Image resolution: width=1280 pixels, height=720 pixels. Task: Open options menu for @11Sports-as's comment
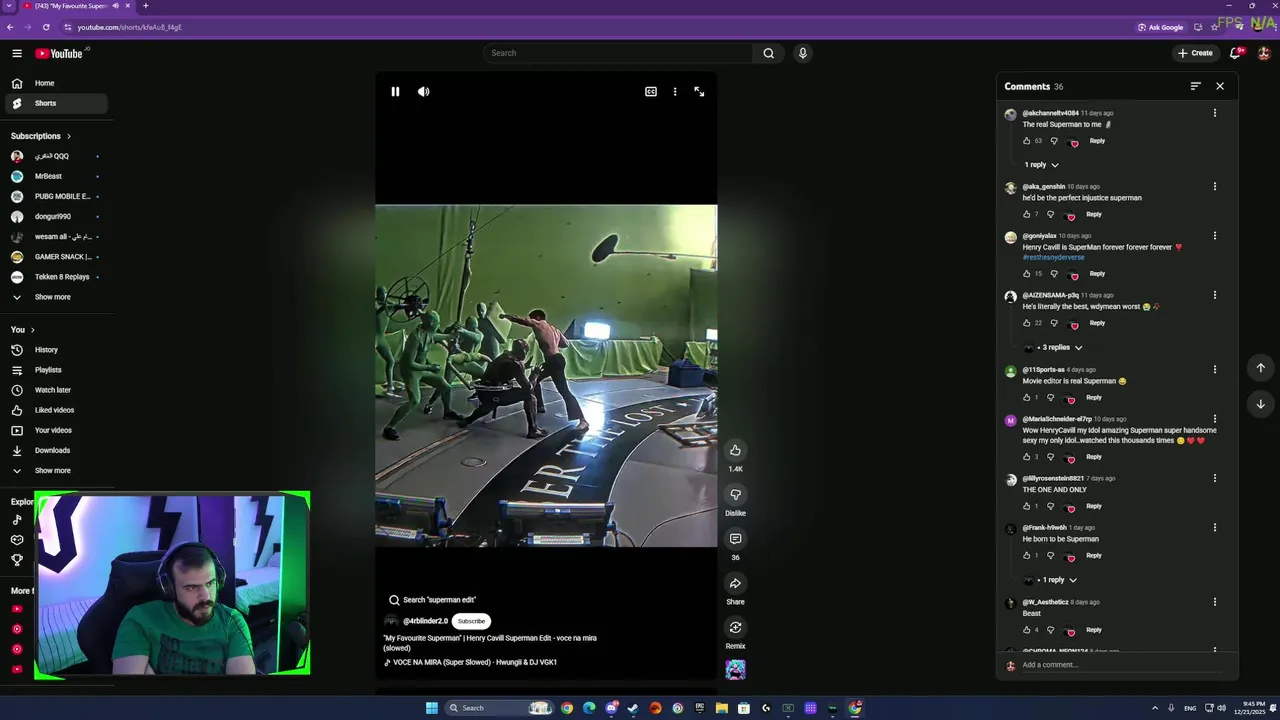click(1215, 370)
